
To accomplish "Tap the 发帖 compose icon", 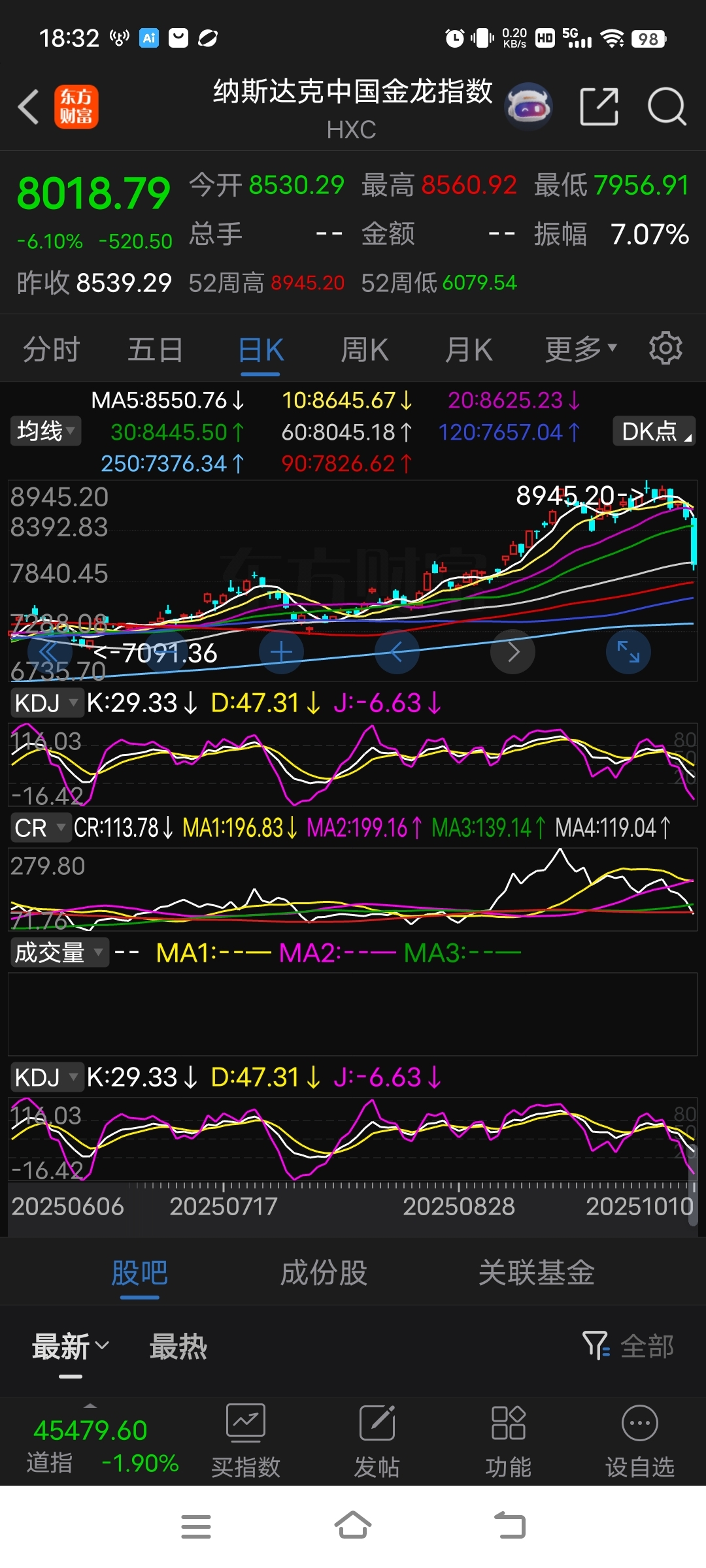I will coord(377,1423).
